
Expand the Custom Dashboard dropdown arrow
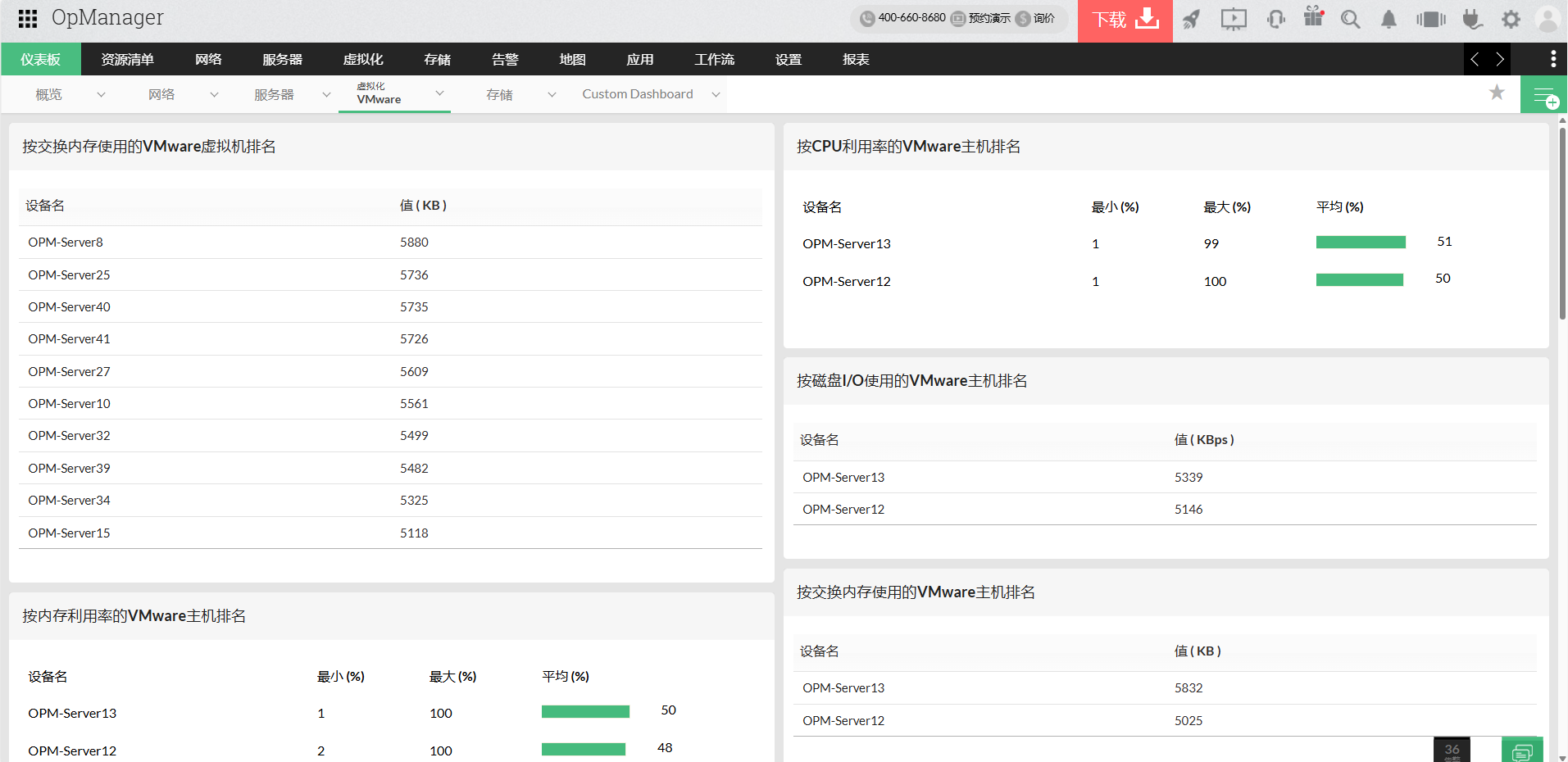[716, 95]
